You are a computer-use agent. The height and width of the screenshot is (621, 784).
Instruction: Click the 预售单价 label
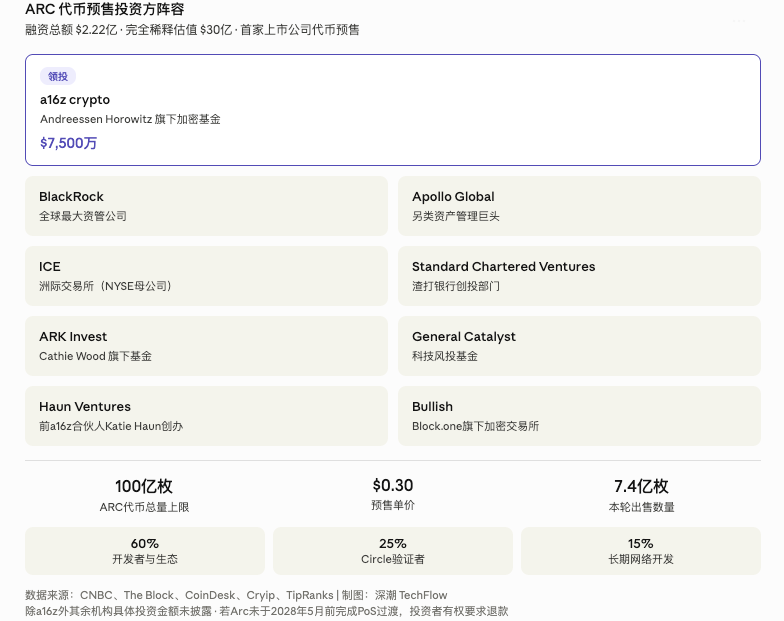point(393,506)
